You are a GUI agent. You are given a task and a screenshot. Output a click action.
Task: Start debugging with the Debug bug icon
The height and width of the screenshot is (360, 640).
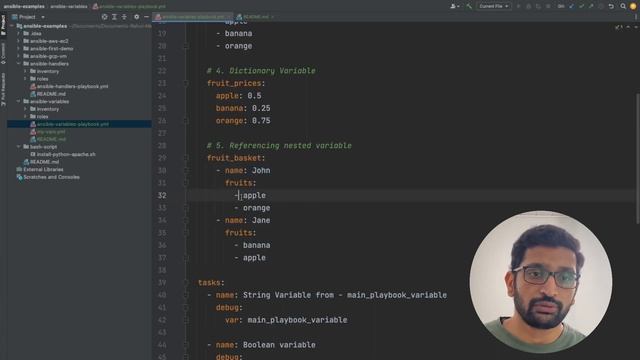[529, 6]
